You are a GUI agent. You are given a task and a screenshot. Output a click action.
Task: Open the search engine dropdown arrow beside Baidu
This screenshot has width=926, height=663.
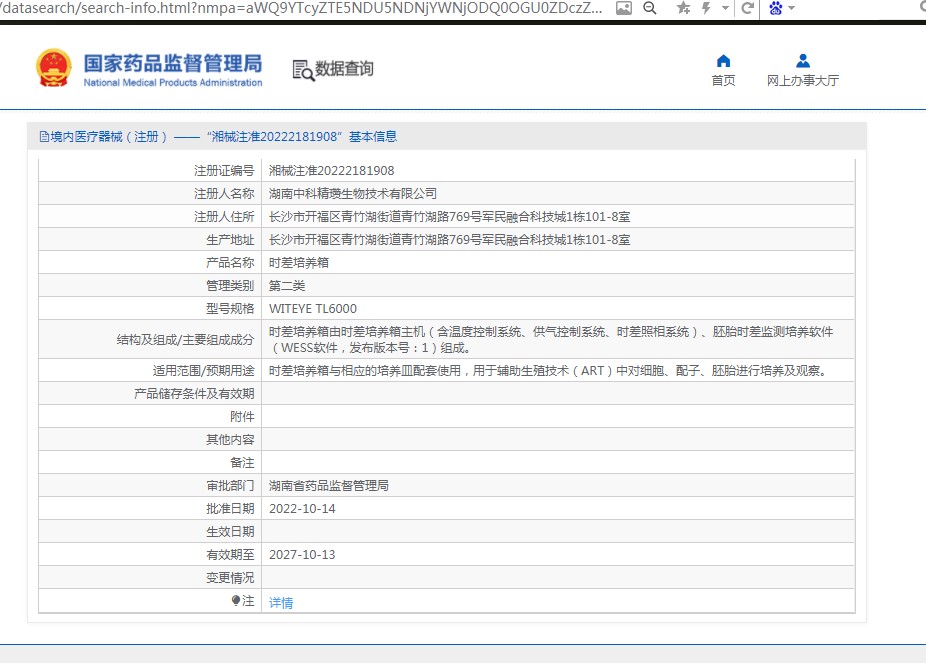click(792, 9)
